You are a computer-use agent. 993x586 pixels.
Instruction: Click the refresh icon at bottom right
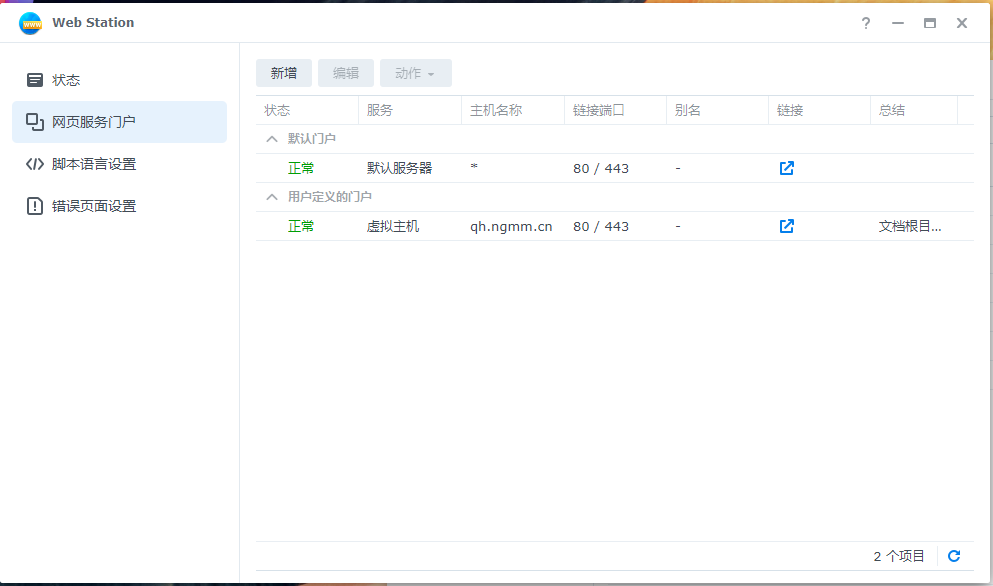(x=953, y=555)
